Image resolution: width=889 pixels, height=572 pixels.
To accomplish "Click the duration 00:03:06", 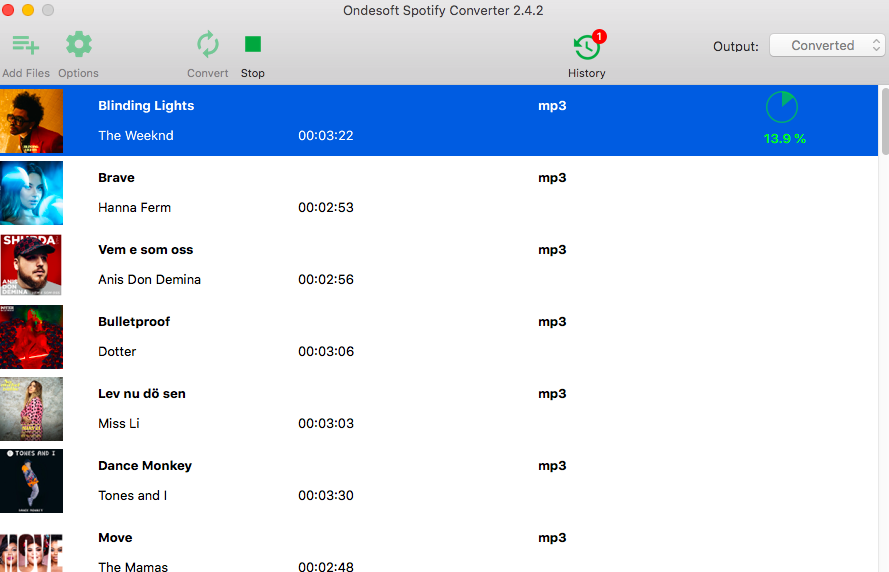I will [326, 351].
